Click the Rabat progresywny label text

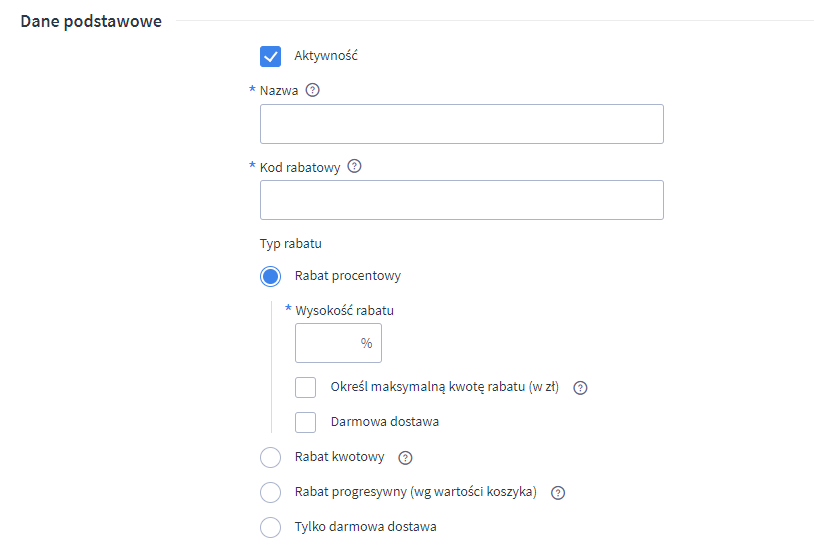pyautogui.click(x=415, y=492)
